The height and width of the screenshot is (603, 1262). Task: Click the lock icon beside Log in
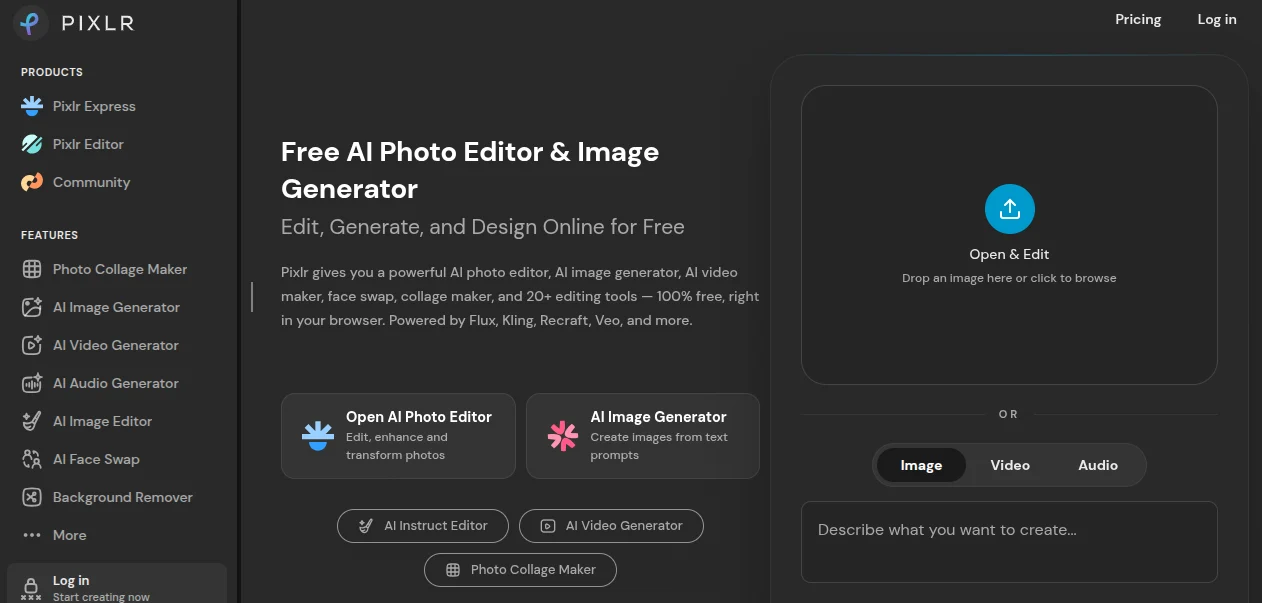tap(32, 587)
